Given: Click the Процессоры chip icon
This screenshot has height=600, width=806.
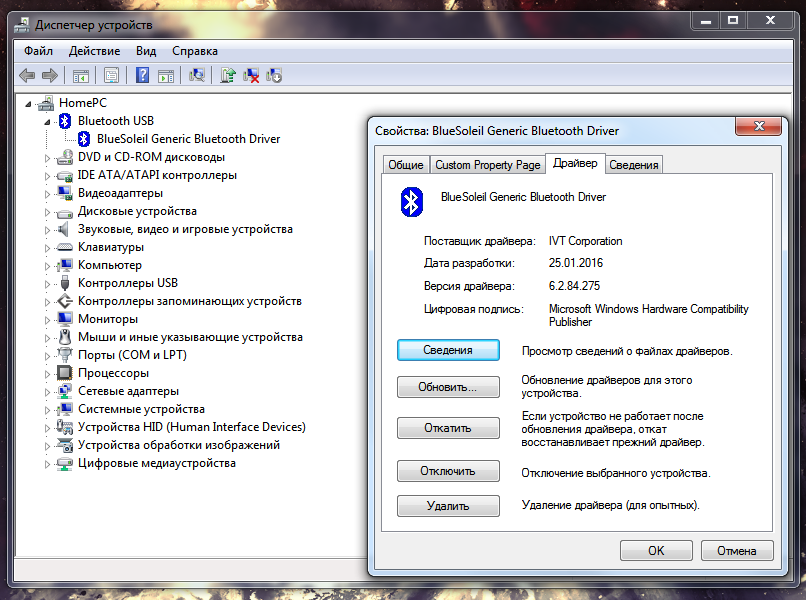Looking at the screenshot, I should tap(65, 373).
